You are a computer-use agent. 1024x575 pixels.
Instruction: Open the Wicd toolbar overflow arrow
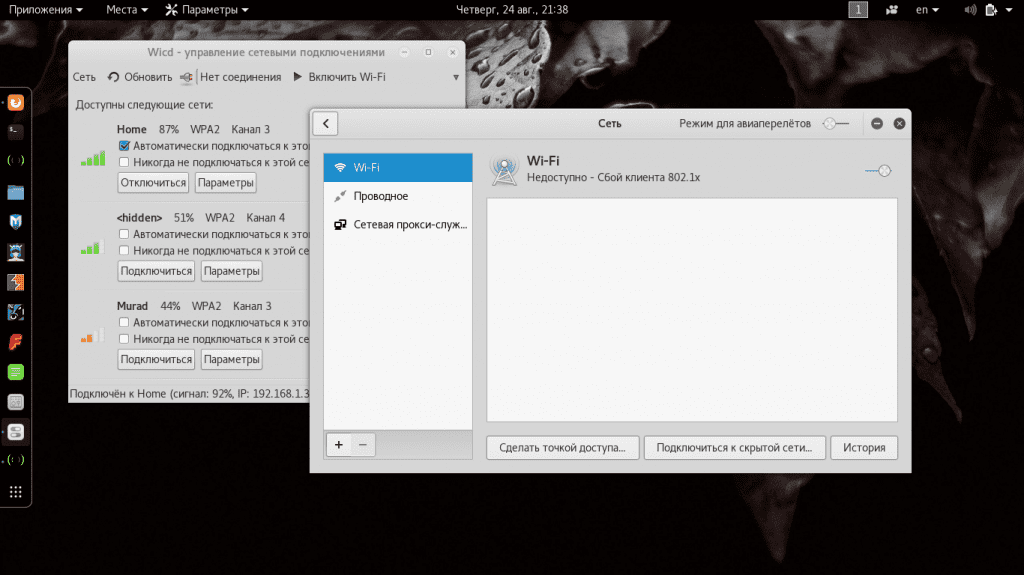[x=456, y=77]
